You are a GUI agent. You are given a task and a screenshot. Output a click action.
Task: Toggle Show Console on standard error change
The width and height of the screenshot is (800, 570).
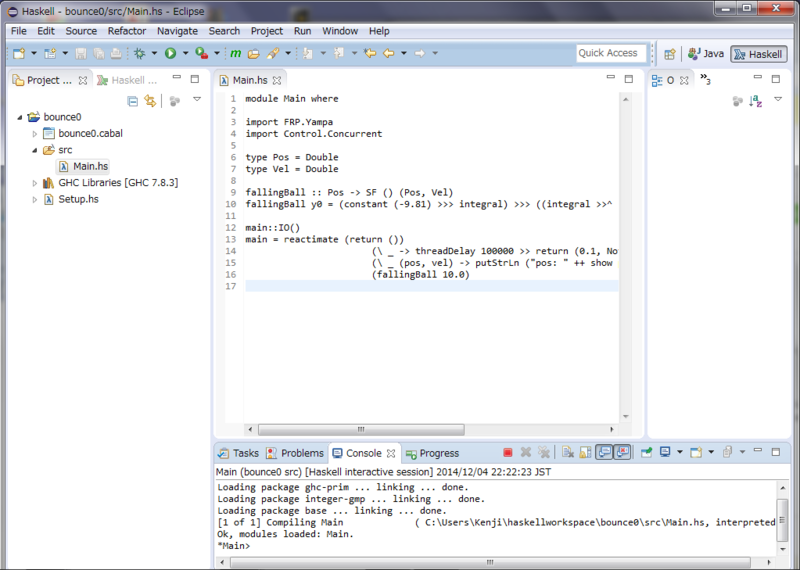(622, 452)
